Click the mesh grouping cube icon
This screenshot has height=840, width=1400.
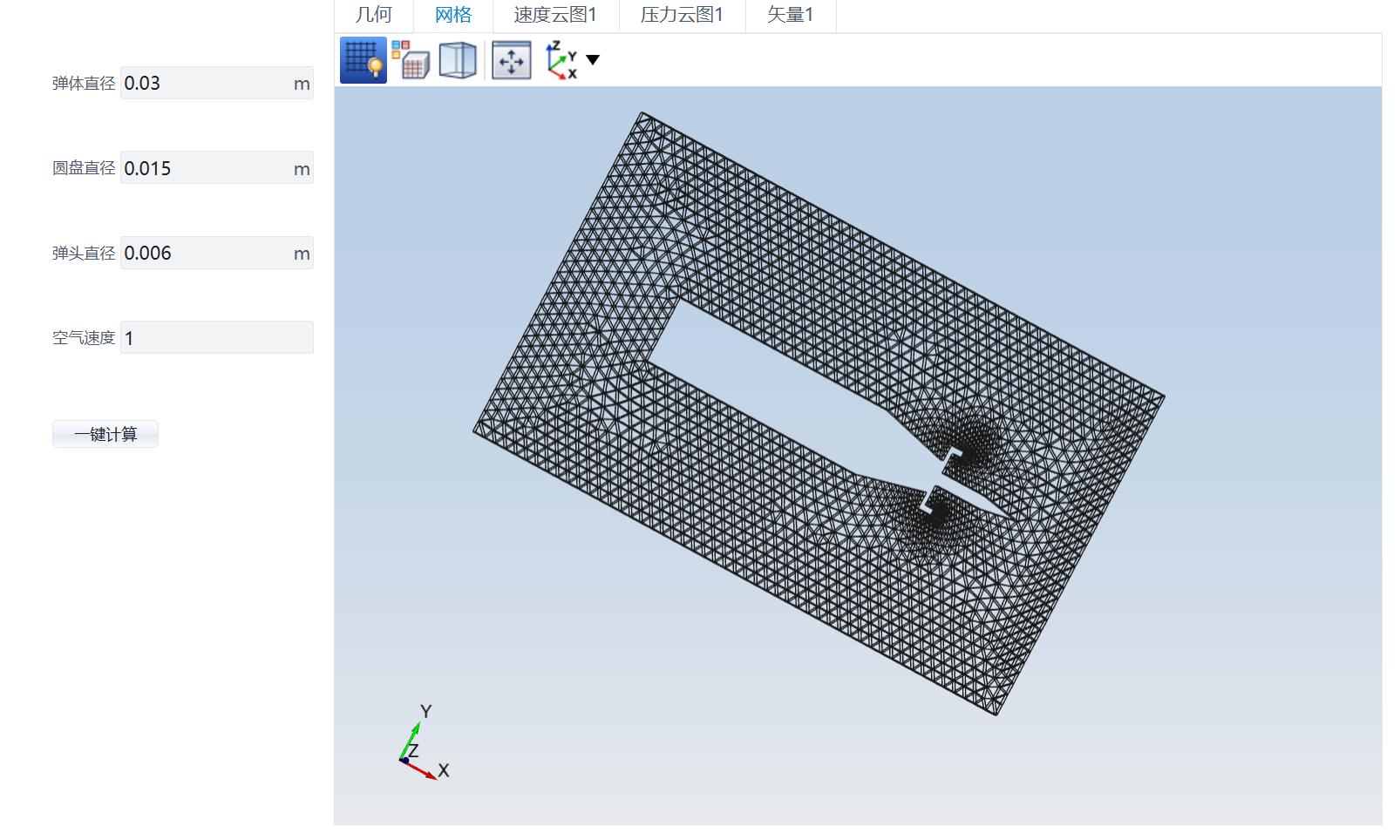411,60
